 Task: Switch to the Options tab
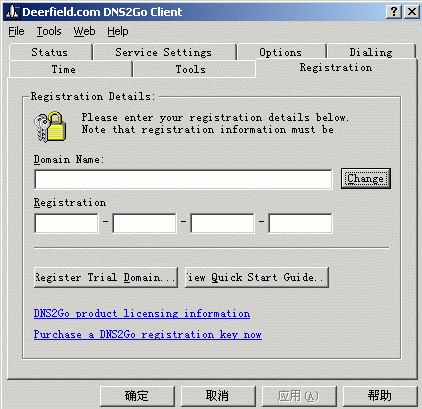(281, 52)
